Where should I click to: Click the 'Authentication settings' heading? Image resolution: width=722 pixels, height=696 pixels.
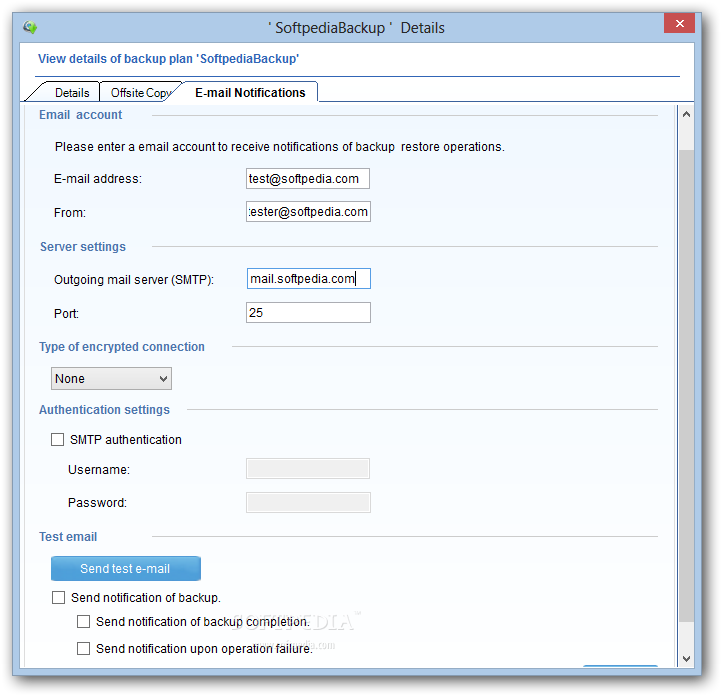[x=104, y=410]
